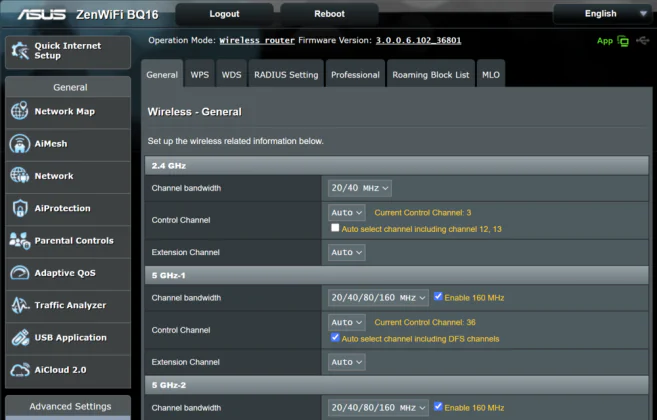Open Parental Controls menu item
657x420 pixels.
(68, 241)
